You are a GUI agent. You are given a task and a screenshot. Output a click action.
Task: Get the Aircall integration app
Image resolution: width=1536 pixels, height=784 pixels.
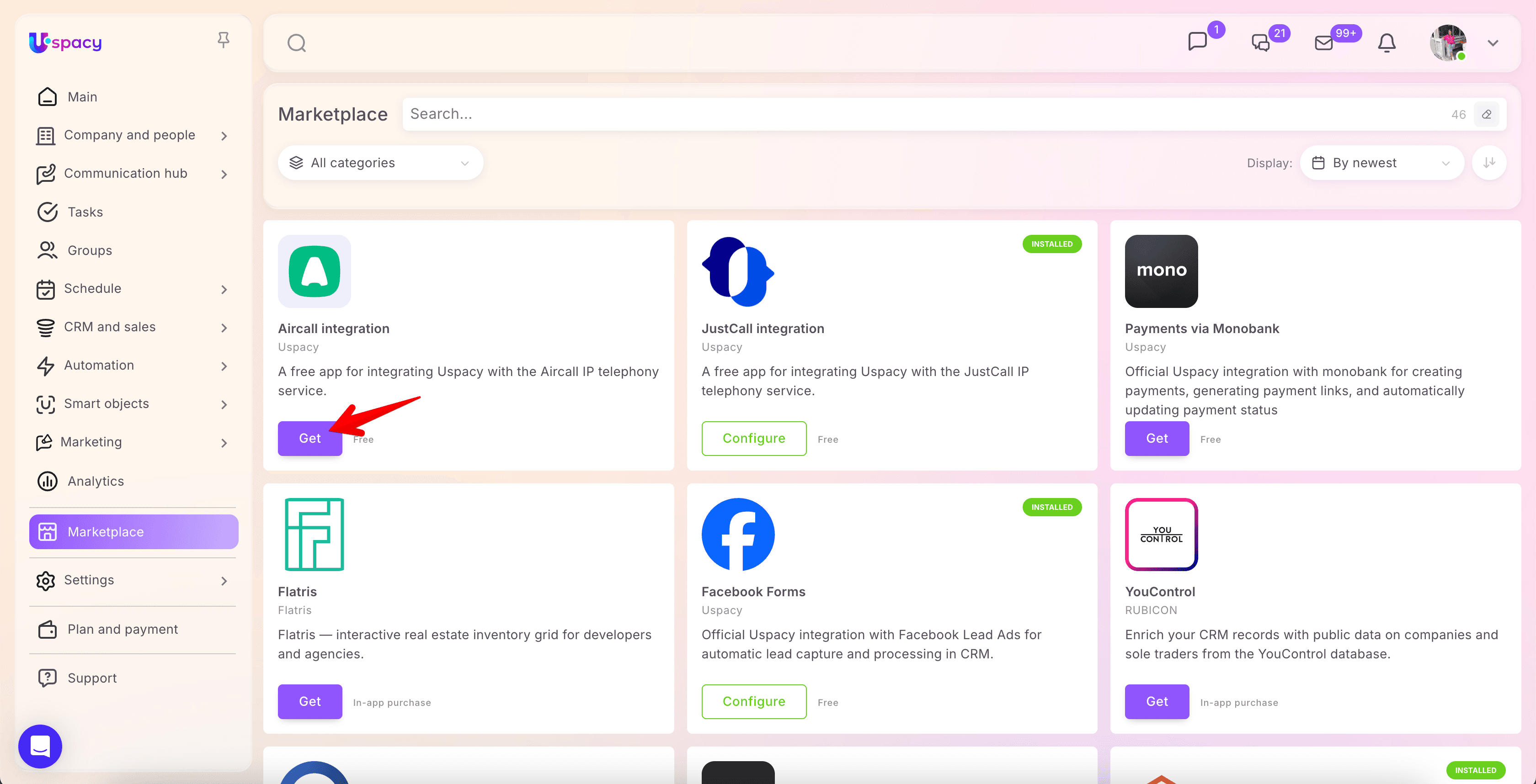click(310, 439)
